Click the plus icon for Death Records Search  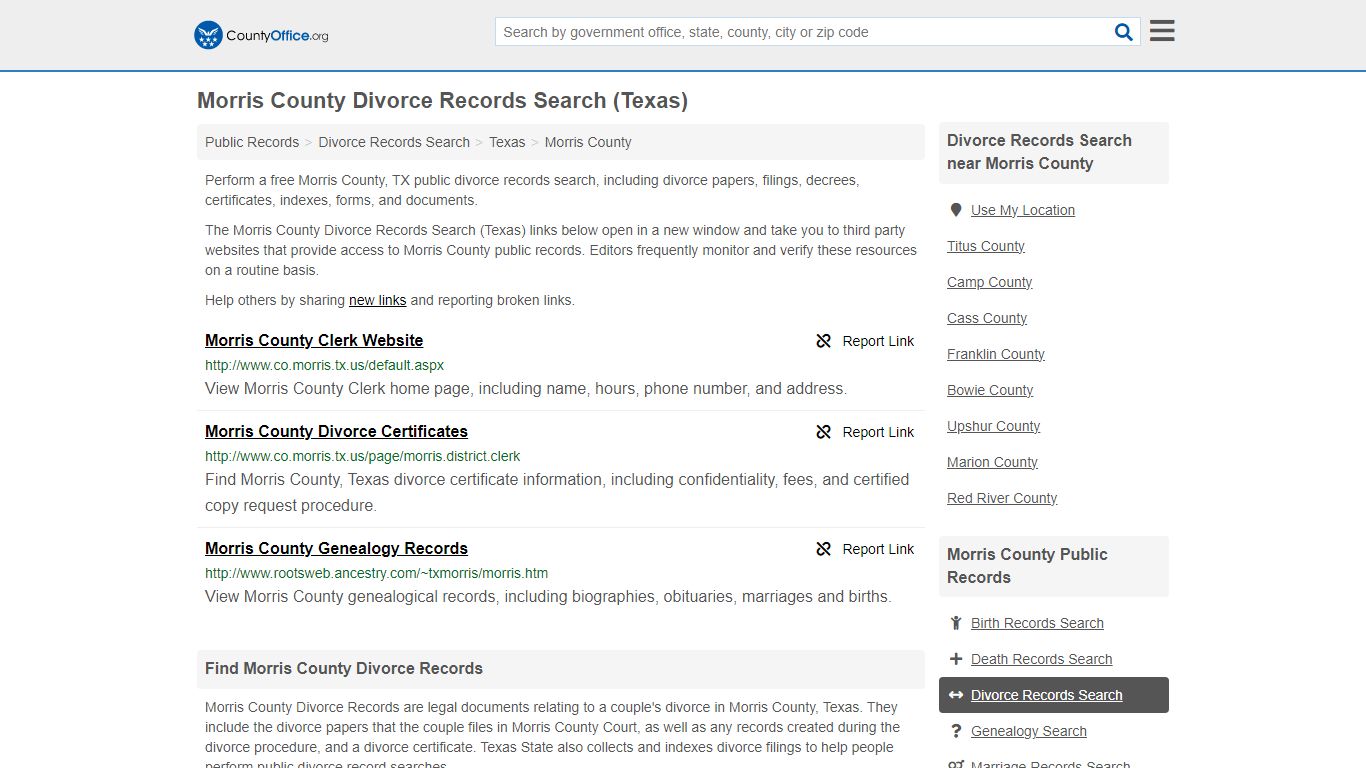pos(956,659)
